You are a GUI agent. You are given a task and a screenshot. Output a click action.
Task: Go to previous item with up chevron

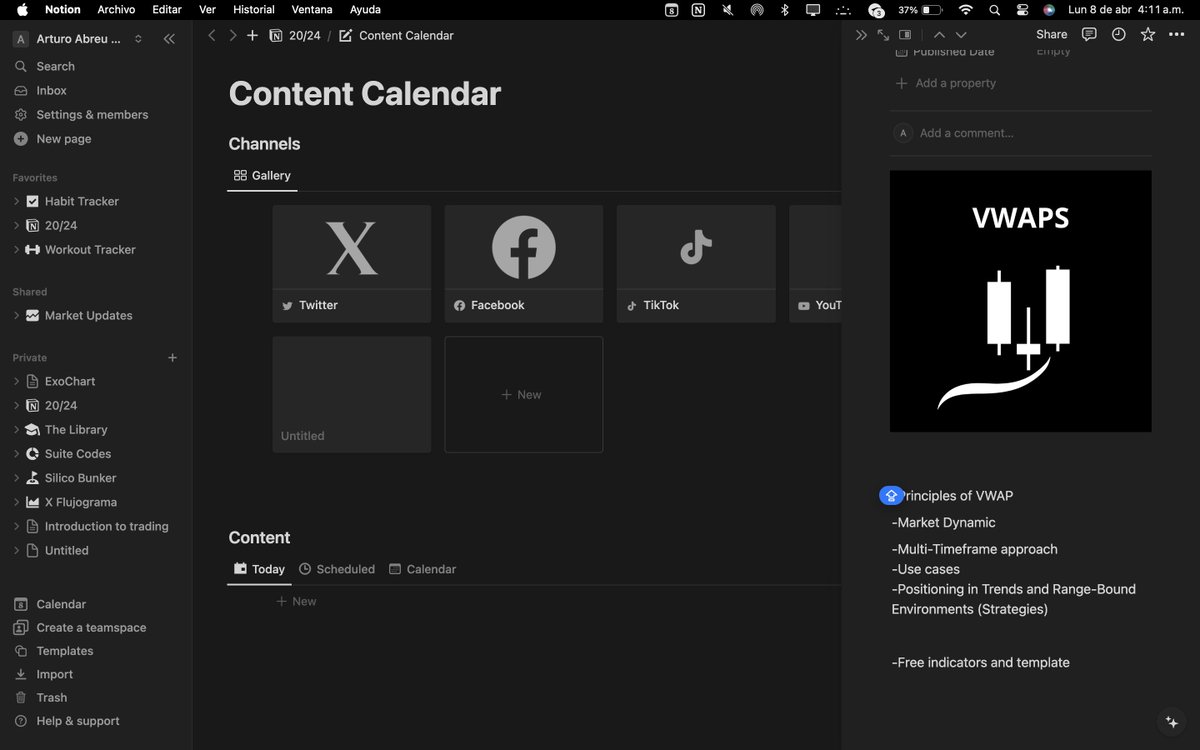coord(938,34)
